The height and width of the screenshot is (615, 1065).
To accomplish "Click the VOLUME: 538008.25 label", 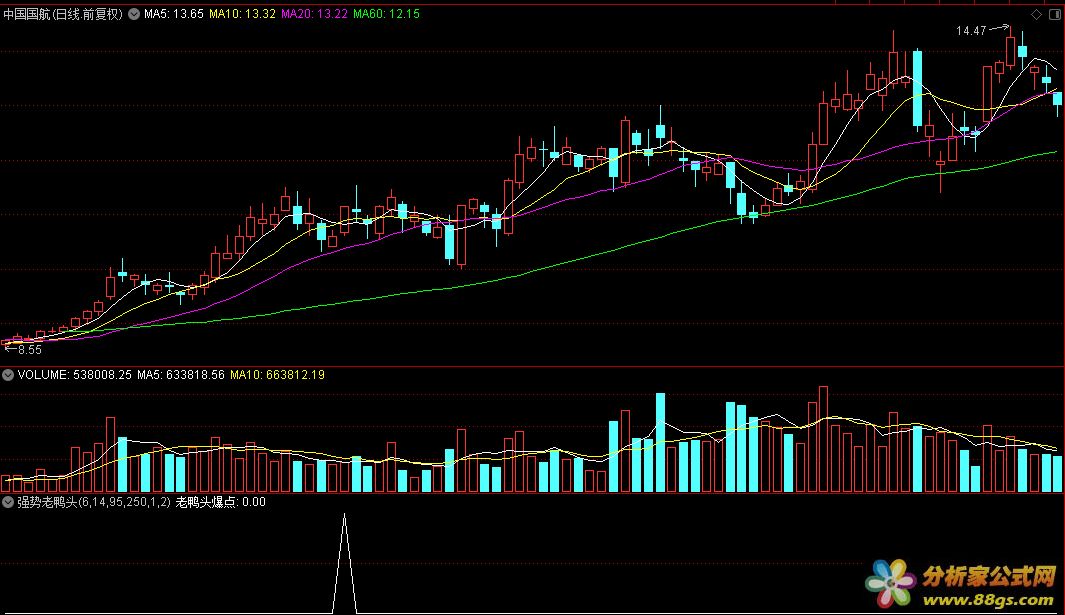I will pyautogui.click(x=74, y=374).
